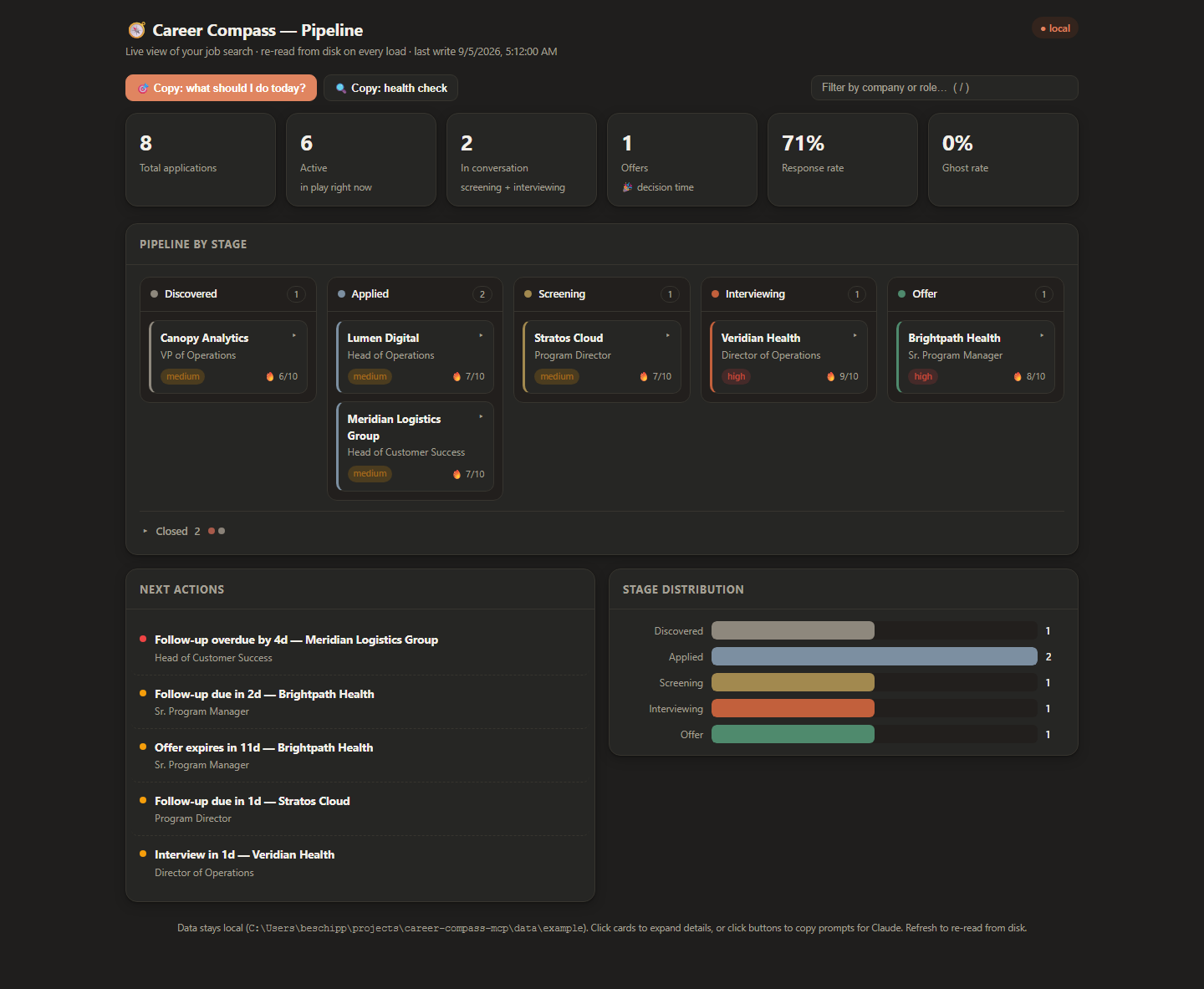Click the flame icon on Veridian Health card
Image resolution: width=1204 pixels, height=989 pixels.
(x=830, y=377)
